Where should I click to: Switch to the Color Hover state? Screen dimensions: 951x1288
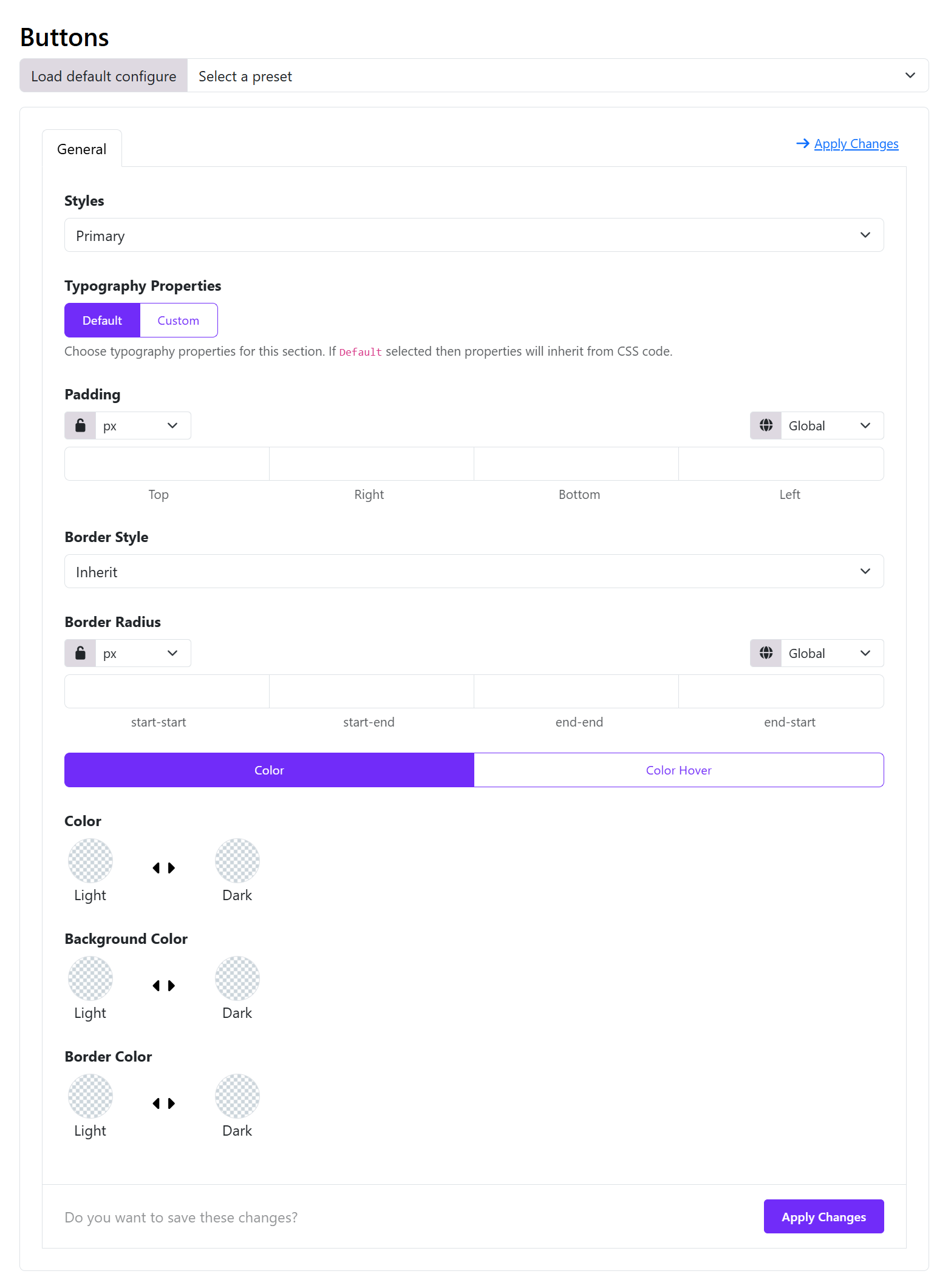[678, 770]
